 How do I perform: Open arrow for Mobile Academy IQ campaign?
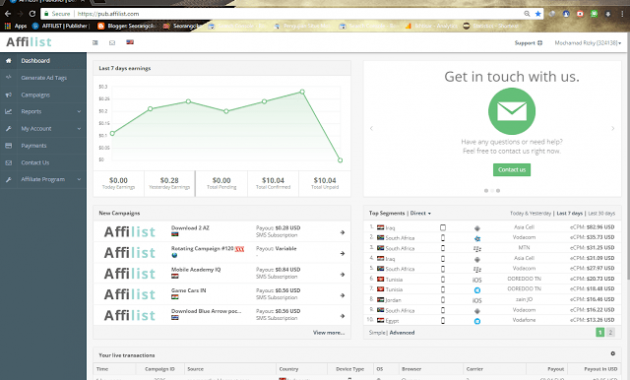(342, 274)
